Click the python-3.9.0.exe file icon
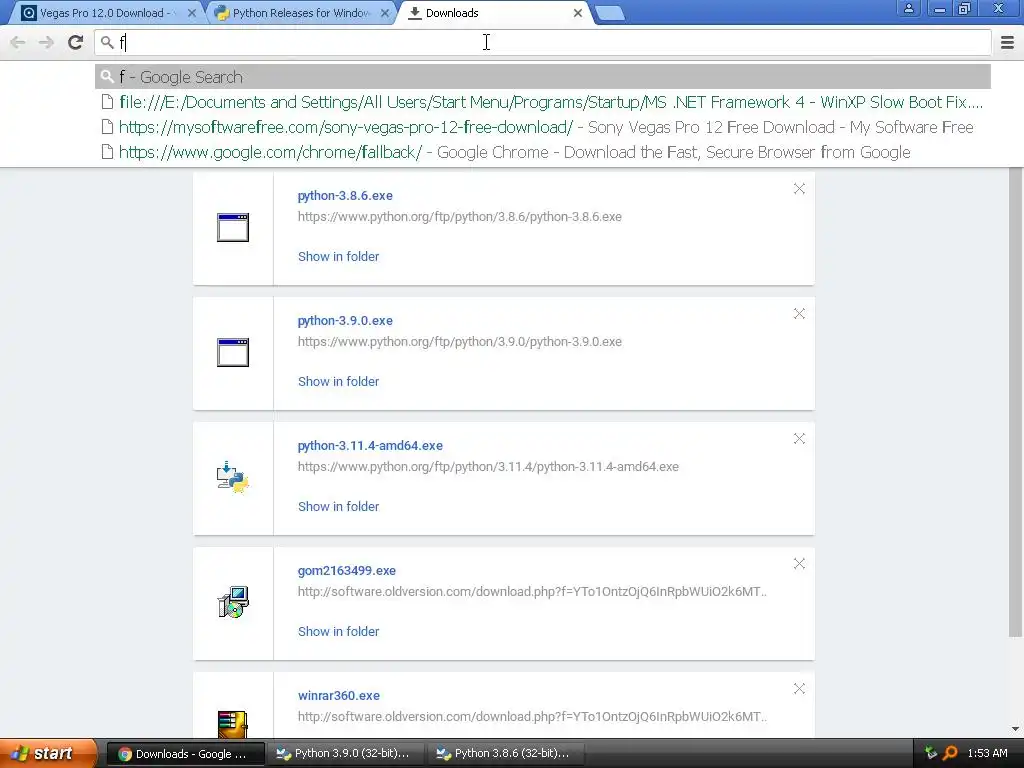Viewport: 1024px width, 768px height. (233, 353)
